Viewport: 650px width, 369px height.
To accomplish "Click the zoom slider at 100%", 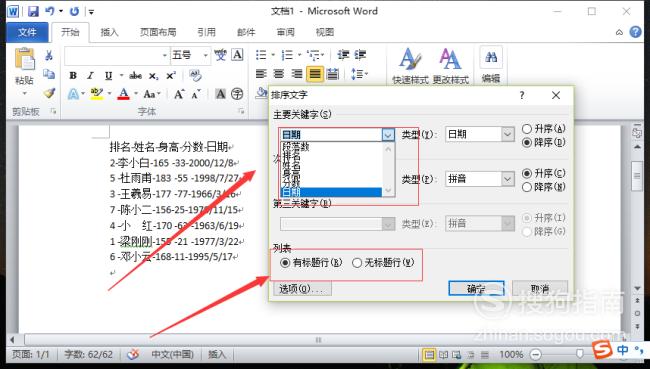I will tap(579, 354).
